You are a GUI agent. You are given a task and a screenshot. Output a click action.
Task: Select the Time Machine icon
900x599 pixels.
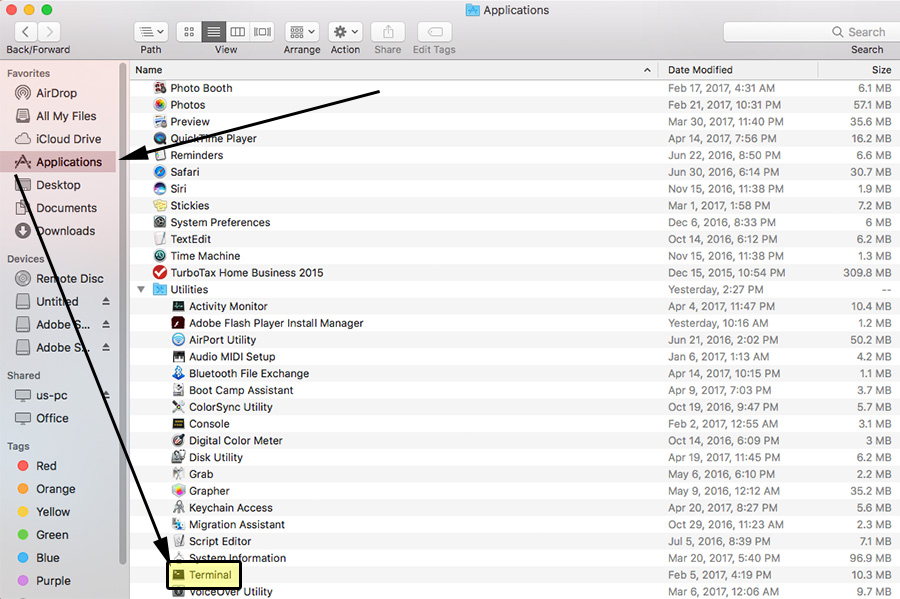click(160, 256)
